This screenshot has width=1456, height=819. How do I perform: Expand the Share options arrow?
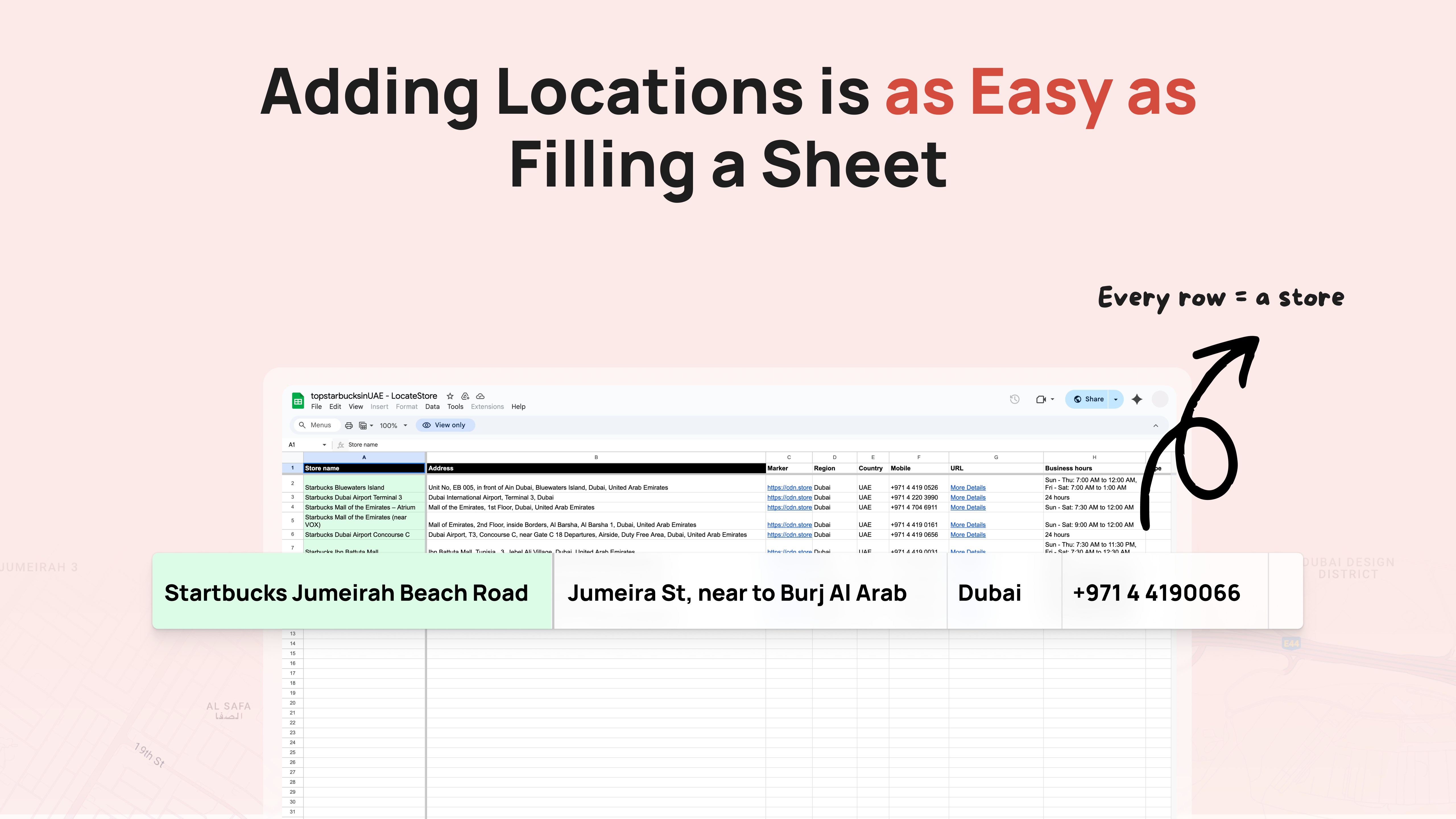click(x=1116, y=399)
